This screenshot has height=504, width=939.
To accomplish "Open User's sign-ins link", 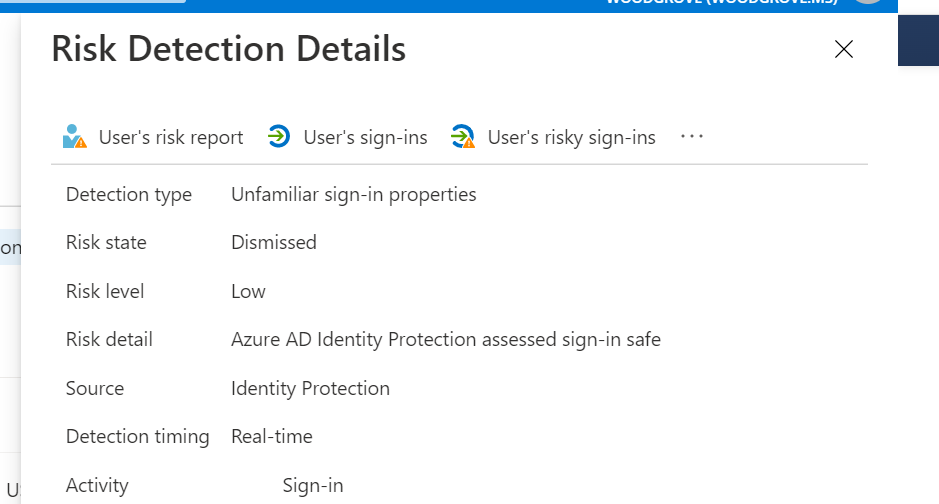I will point(365,137).
